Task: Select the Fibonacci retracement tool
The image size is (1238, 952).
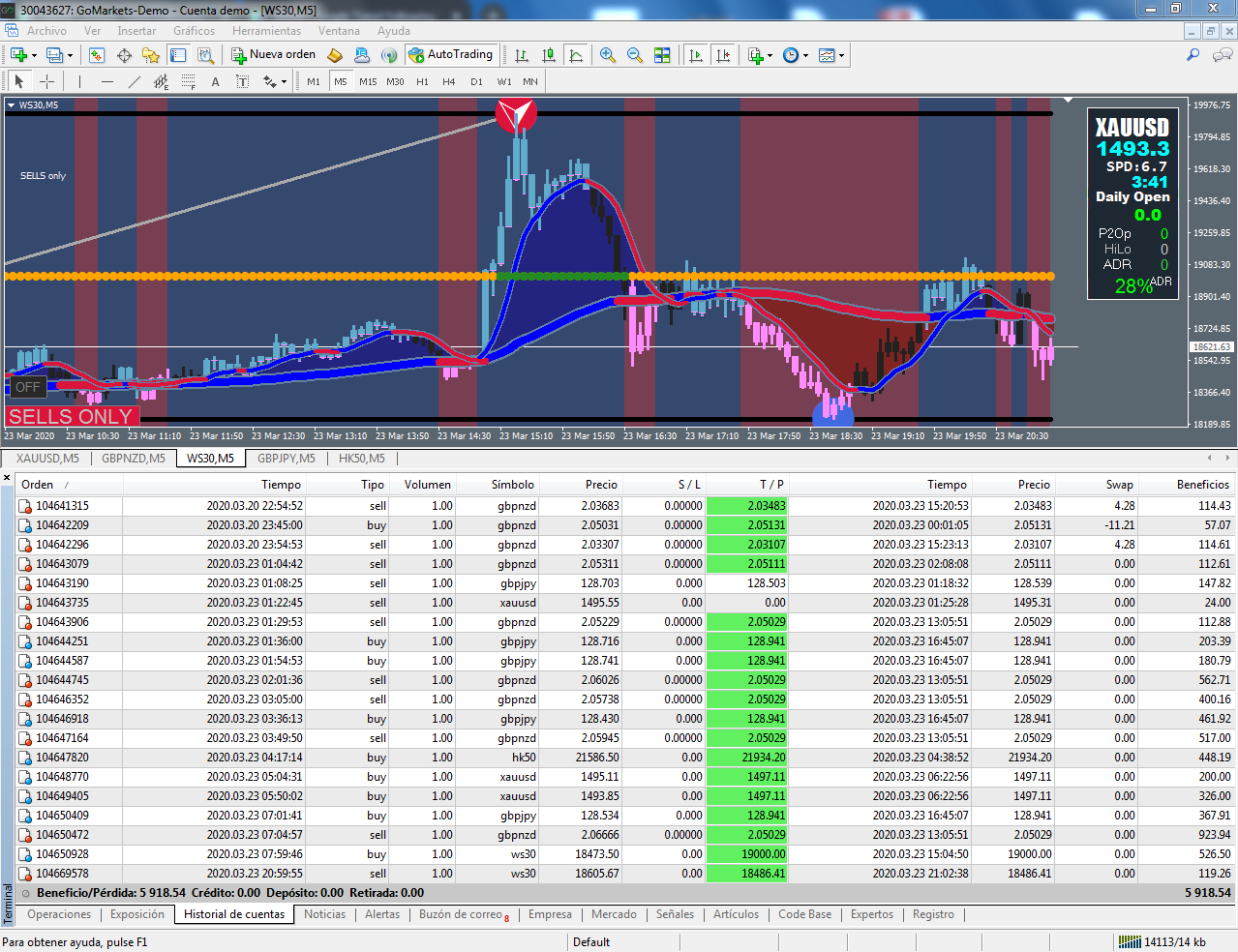Action: coord(189,81)
